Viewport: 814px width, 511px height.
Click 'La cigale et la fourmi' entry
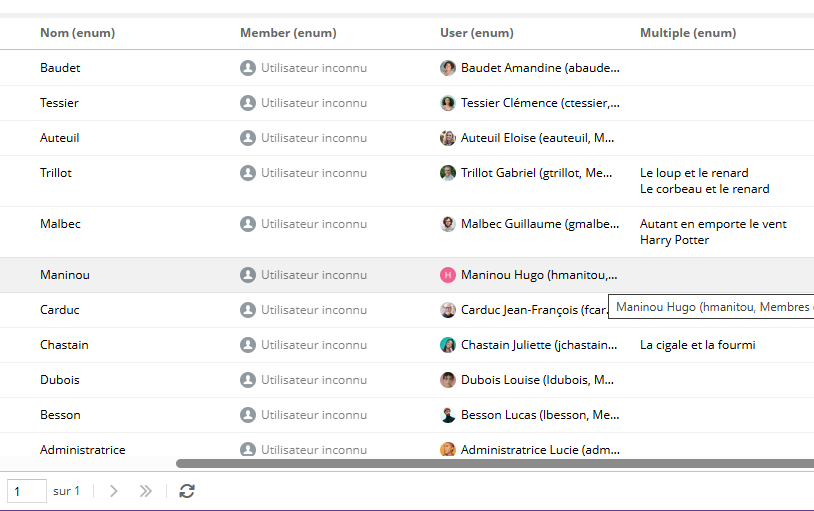pyautogui.click(x=697, y=345)
